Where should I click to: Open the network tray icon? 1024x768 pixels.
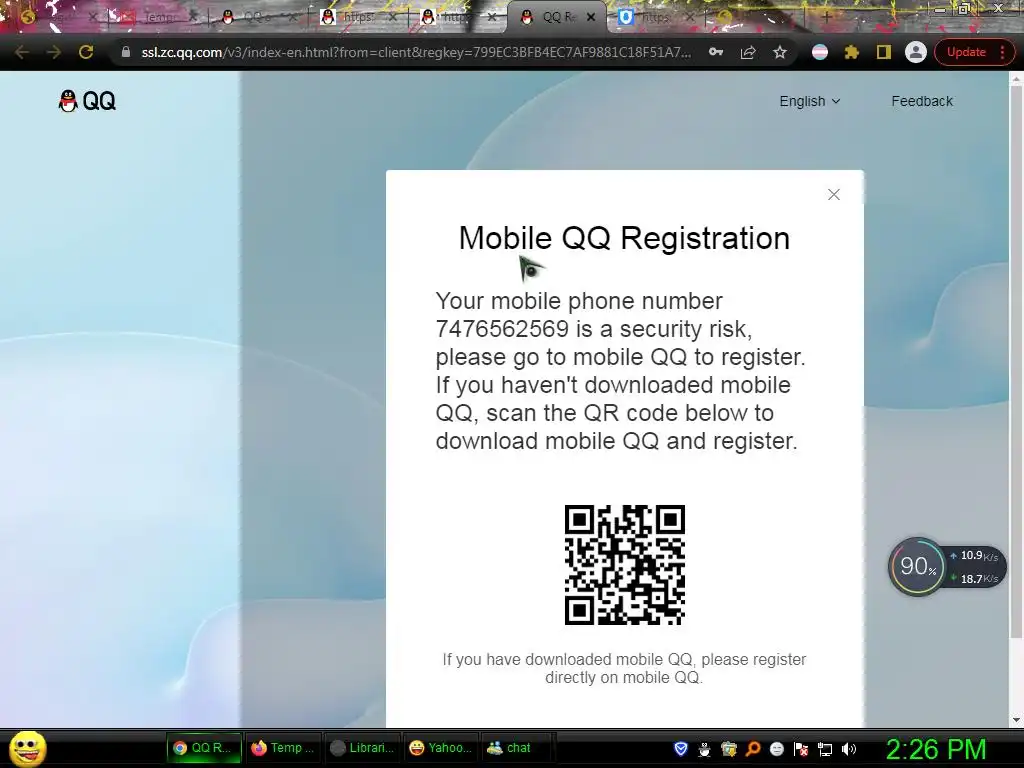point(825,749)
